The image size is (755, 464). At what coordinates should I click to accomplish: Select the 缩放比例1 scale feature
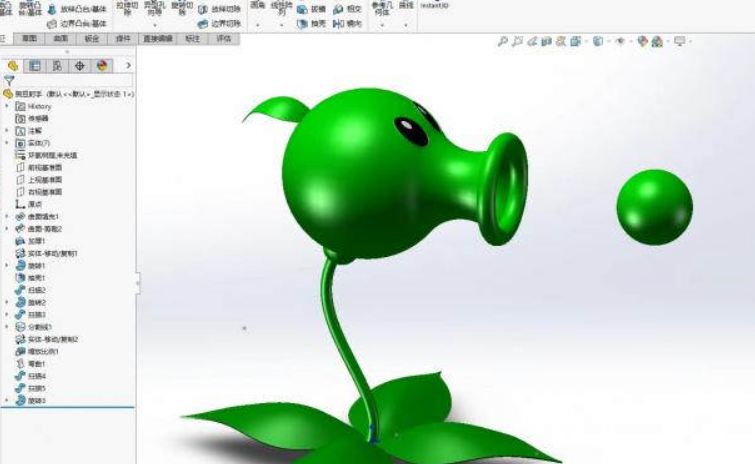point(37,352)
